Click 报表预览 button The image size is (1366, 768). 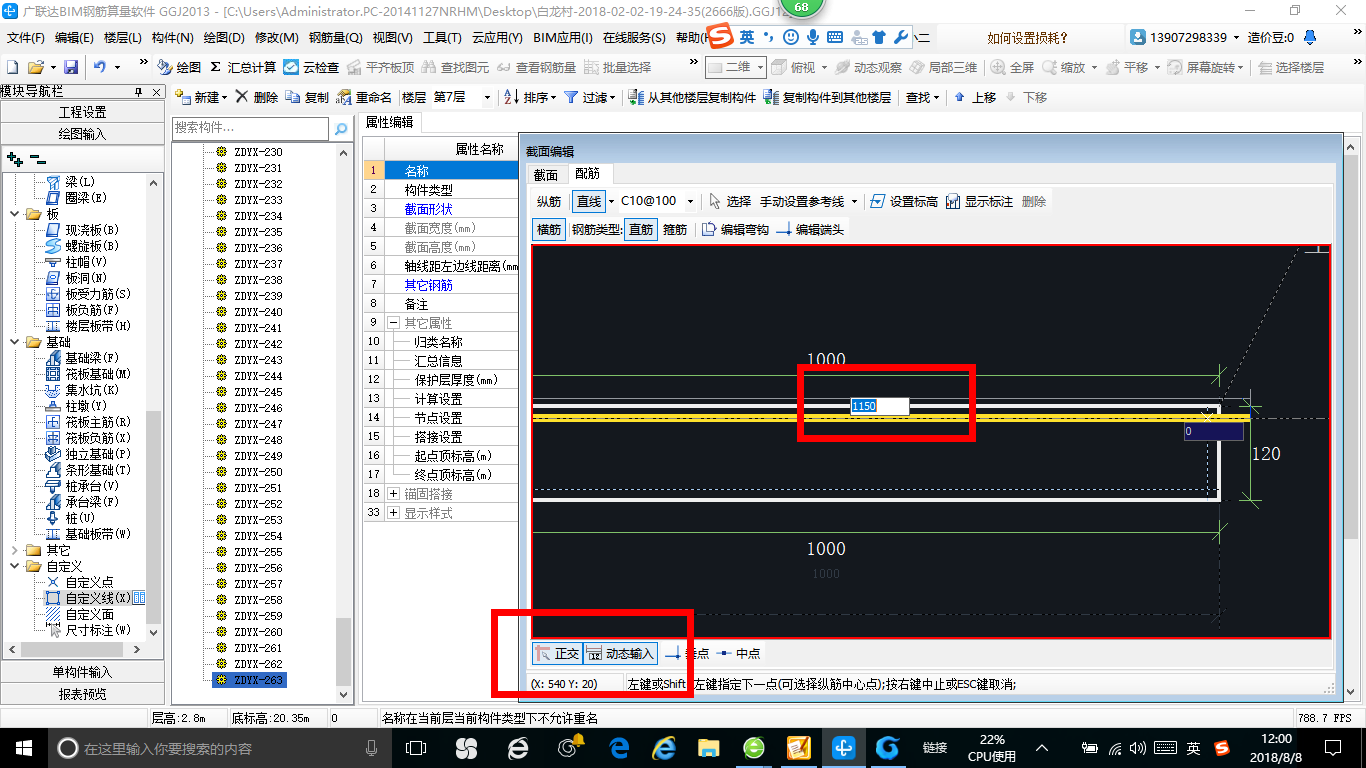82,694
